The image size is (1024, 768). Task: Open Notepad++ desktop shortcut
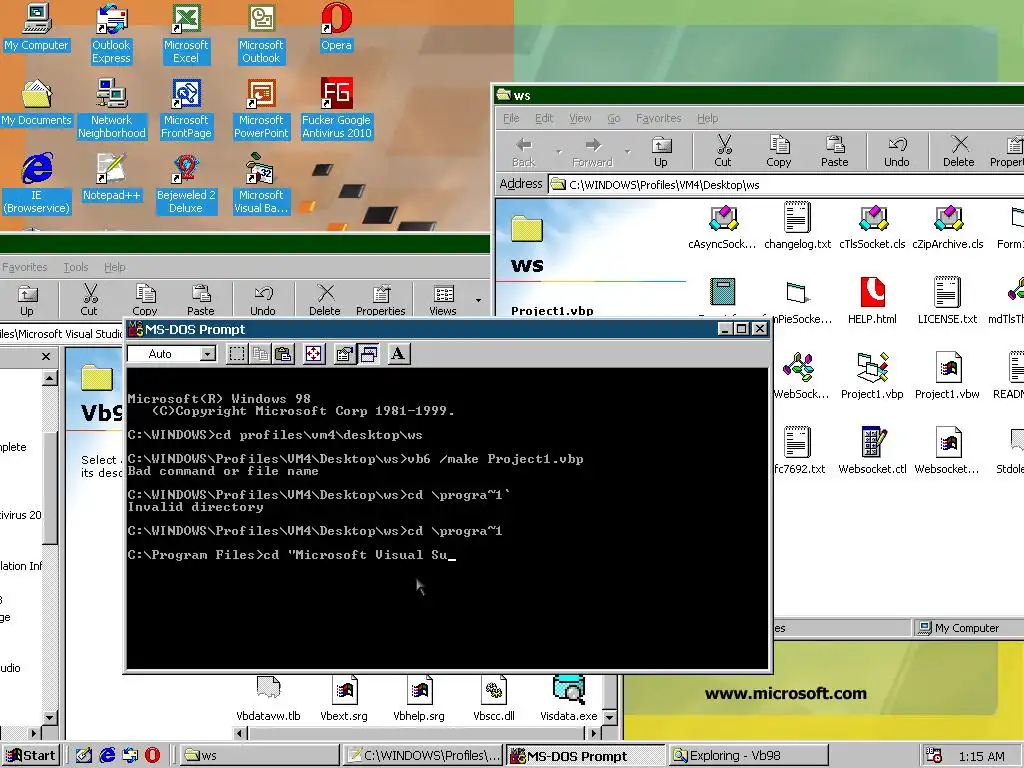click(x=111, y=178)
